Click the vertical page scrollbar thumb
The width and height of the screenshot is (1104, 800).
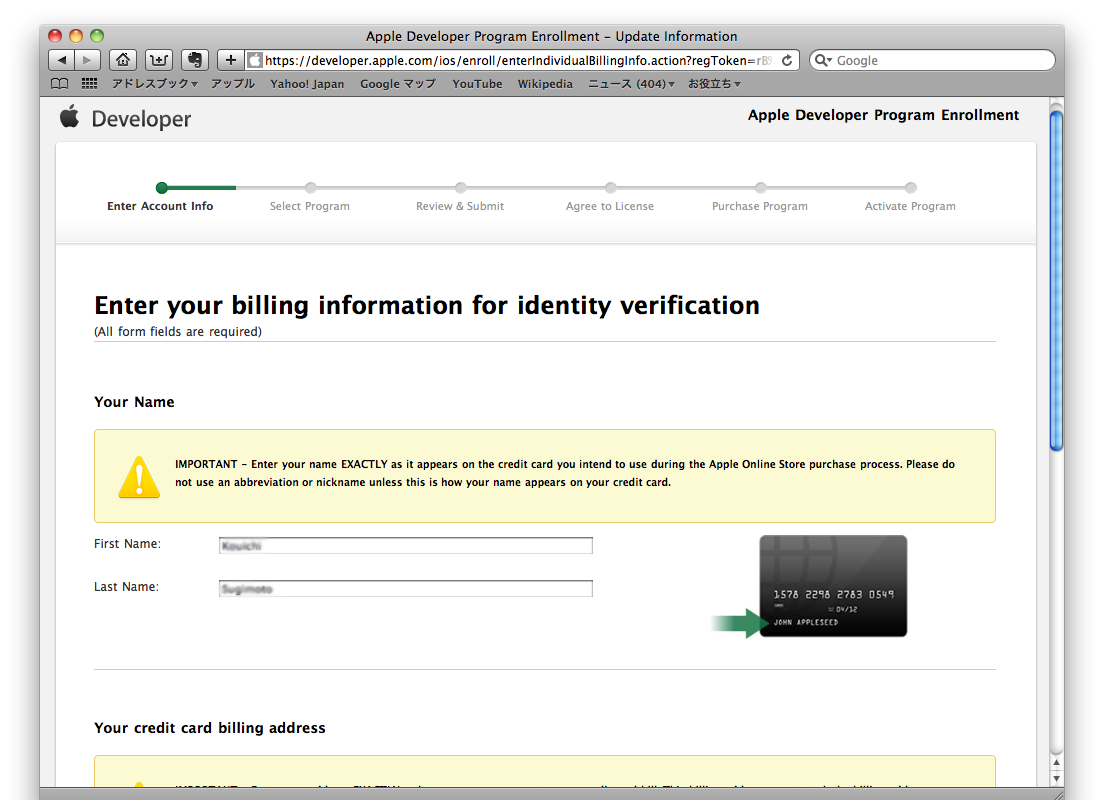pos(1056,280)
